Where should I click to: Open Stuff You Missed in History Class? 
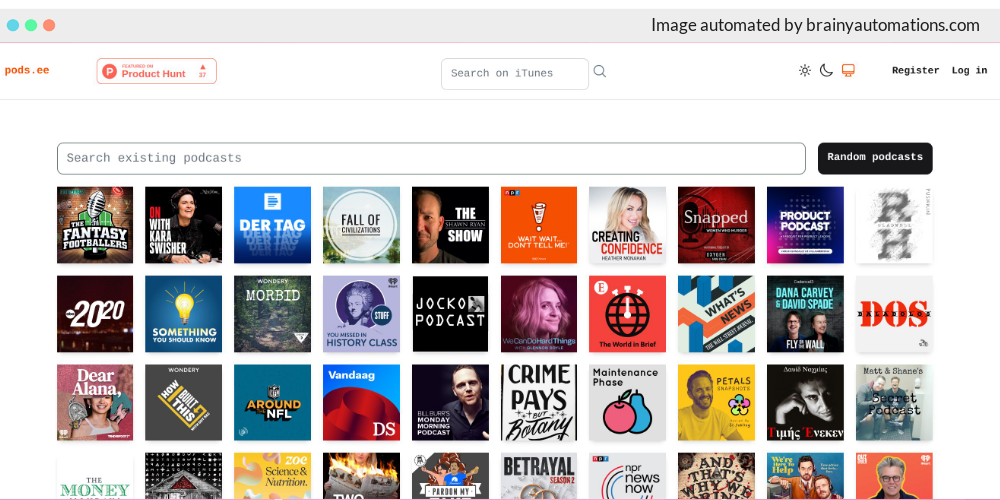(x=362, y=314)
